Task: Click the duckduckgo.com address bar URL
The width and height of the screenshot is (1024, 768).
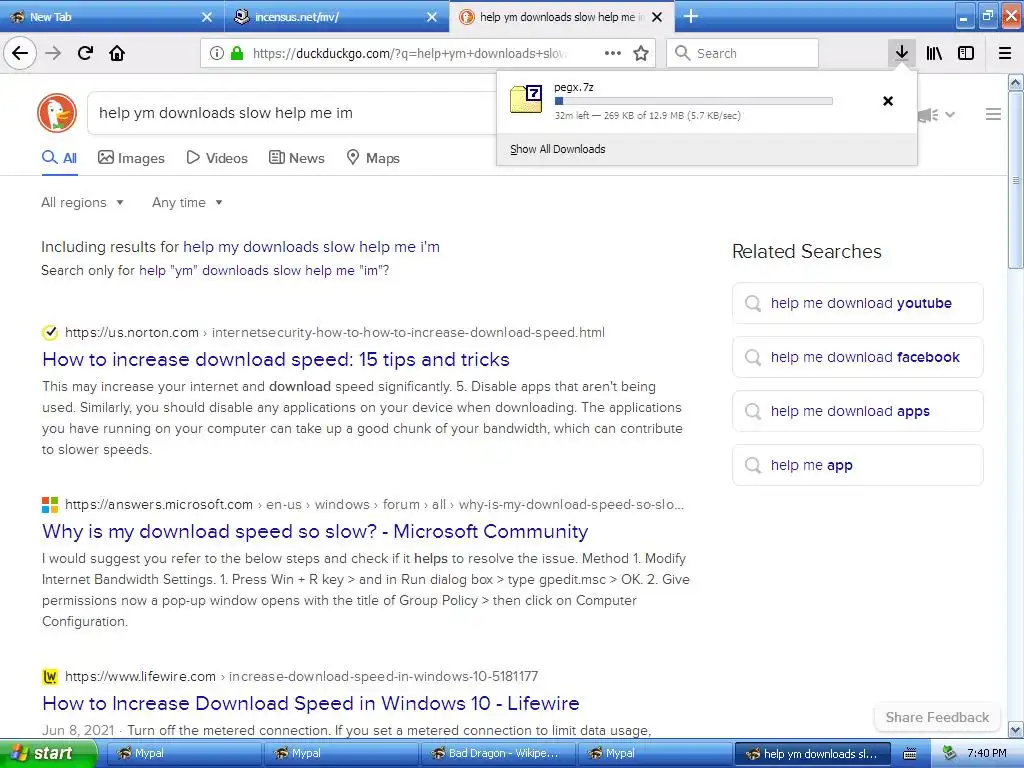Action: click(x=409, y=54)
